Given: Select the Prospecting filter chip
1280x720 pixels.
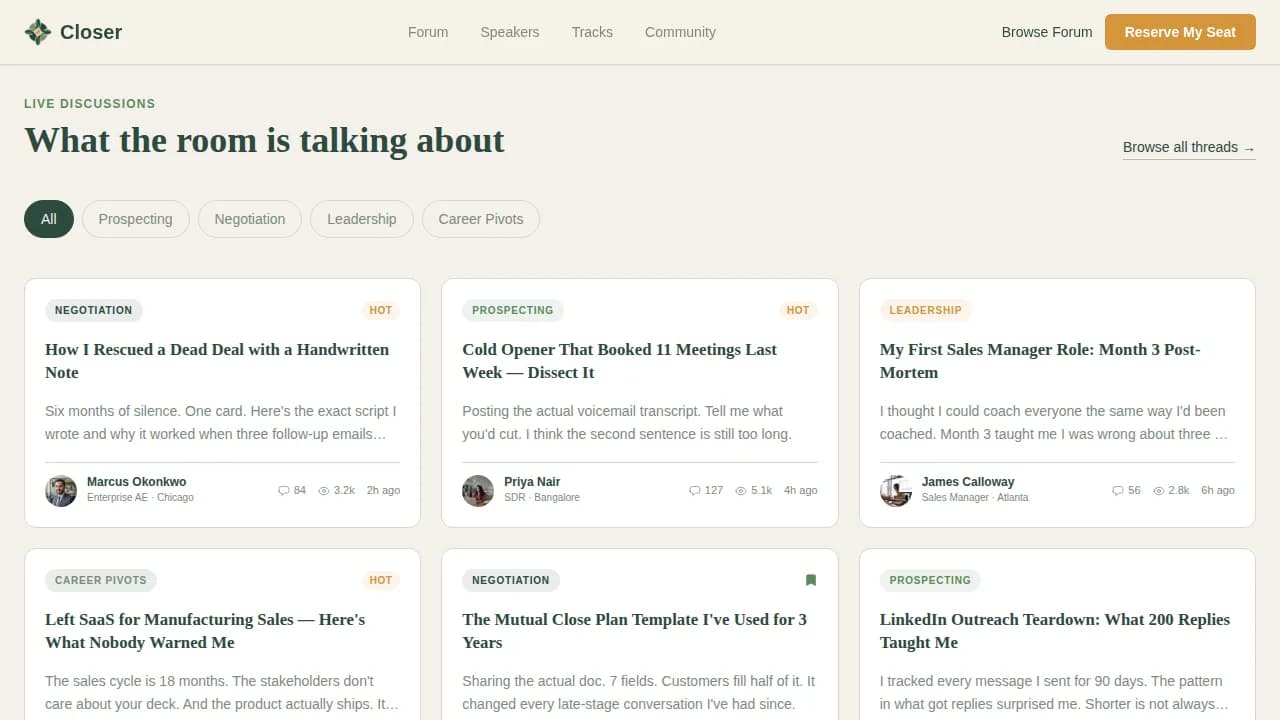Looking at the screenshot, I should click(135, 218).
